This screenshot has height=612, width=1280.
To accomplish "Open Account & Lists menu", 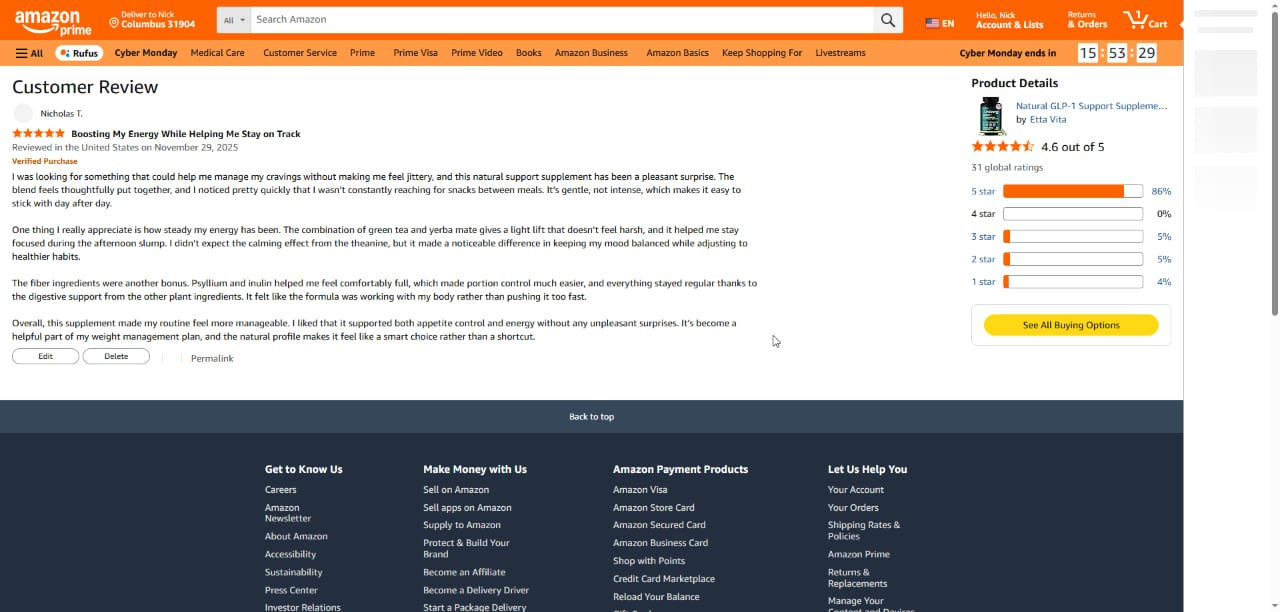I will [1009, 20].
